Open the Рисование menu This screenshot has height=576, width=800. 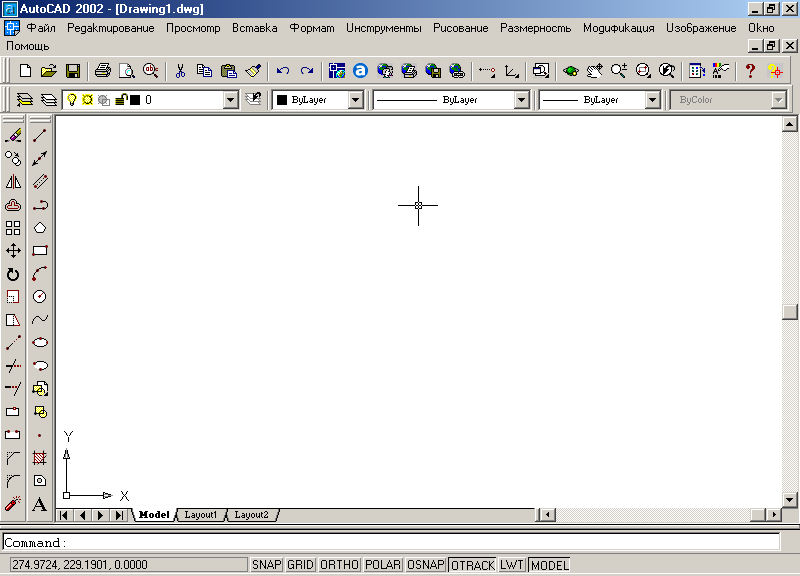(461, 28)
